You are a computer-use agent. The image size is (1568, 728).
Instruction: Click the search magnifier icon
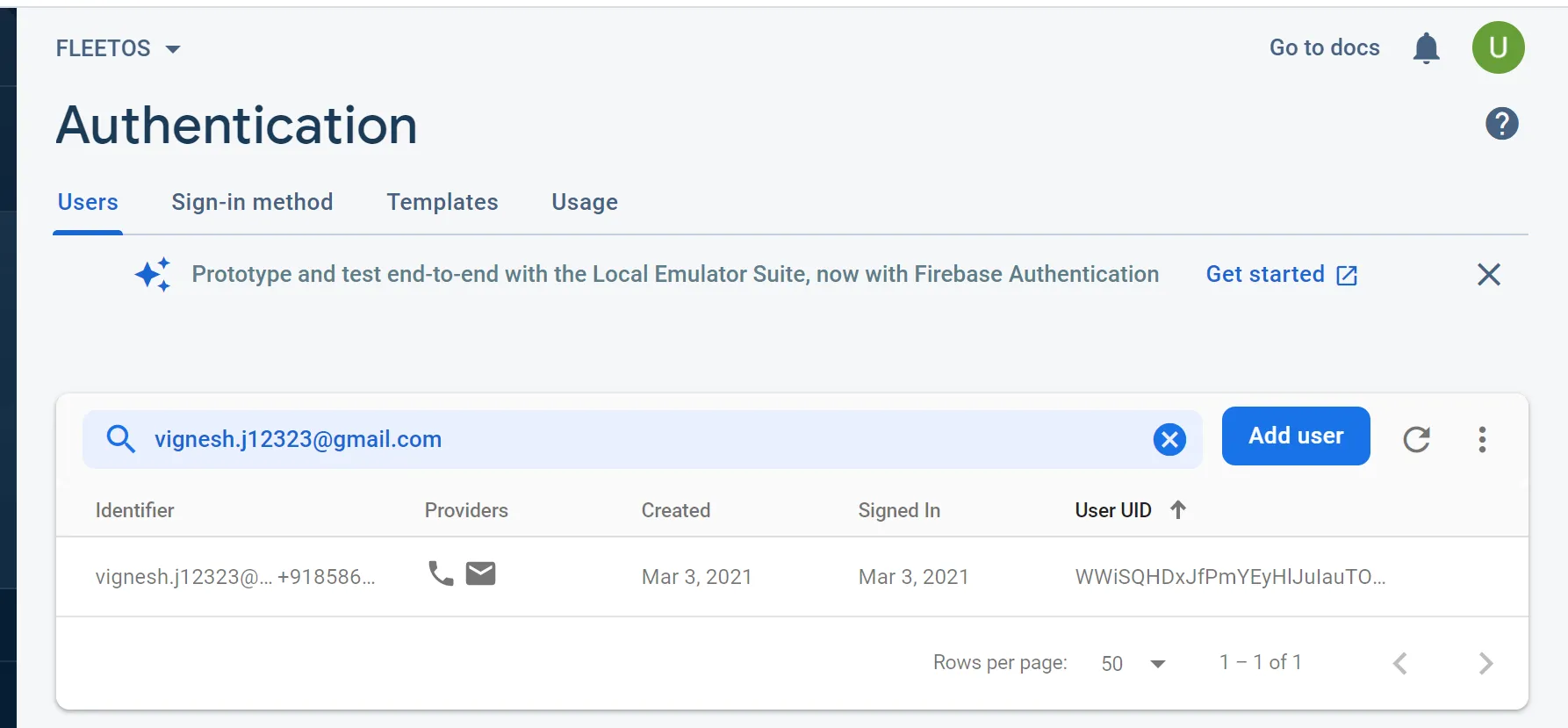point(121,439)
